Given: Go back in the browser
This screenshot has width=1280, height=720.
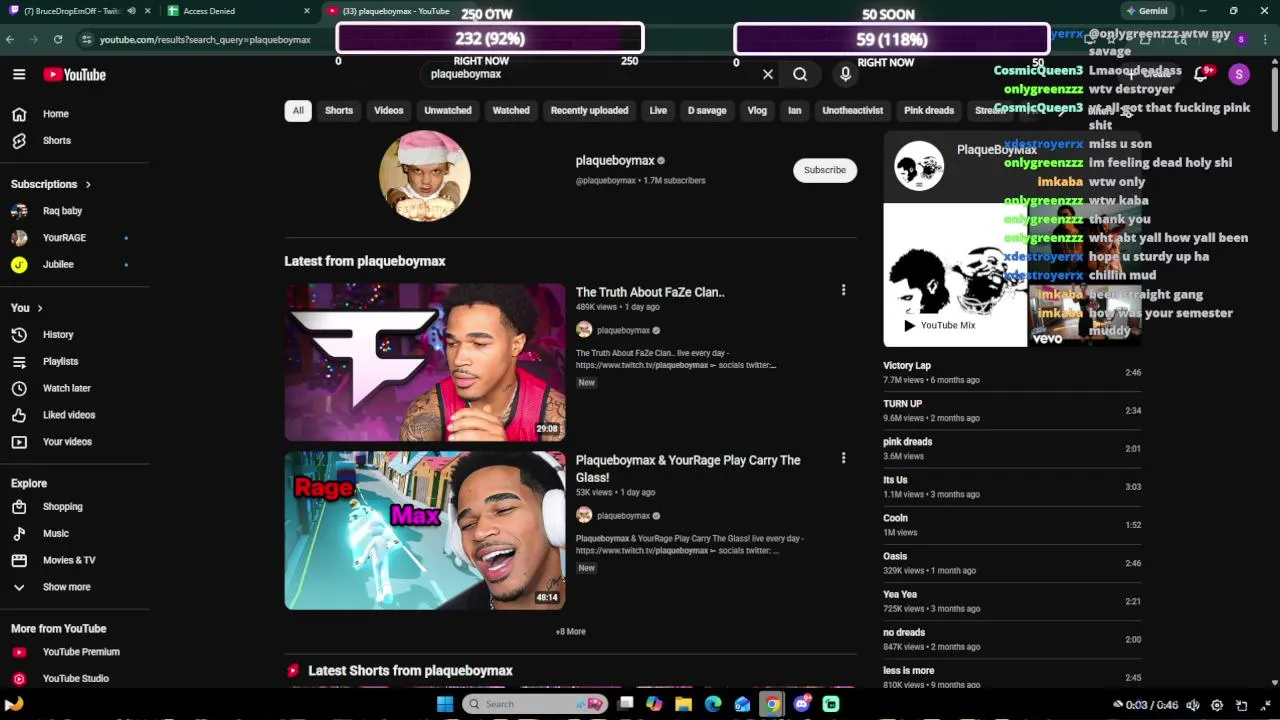Looking at the screenshot, I should 10,39.
